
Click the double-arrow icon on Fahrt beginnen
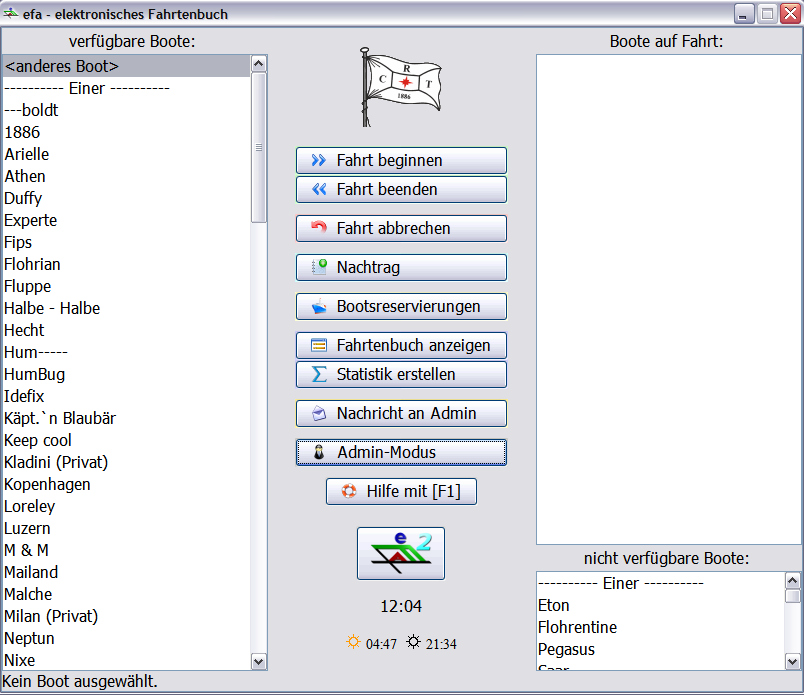click(x=319, y=160)
